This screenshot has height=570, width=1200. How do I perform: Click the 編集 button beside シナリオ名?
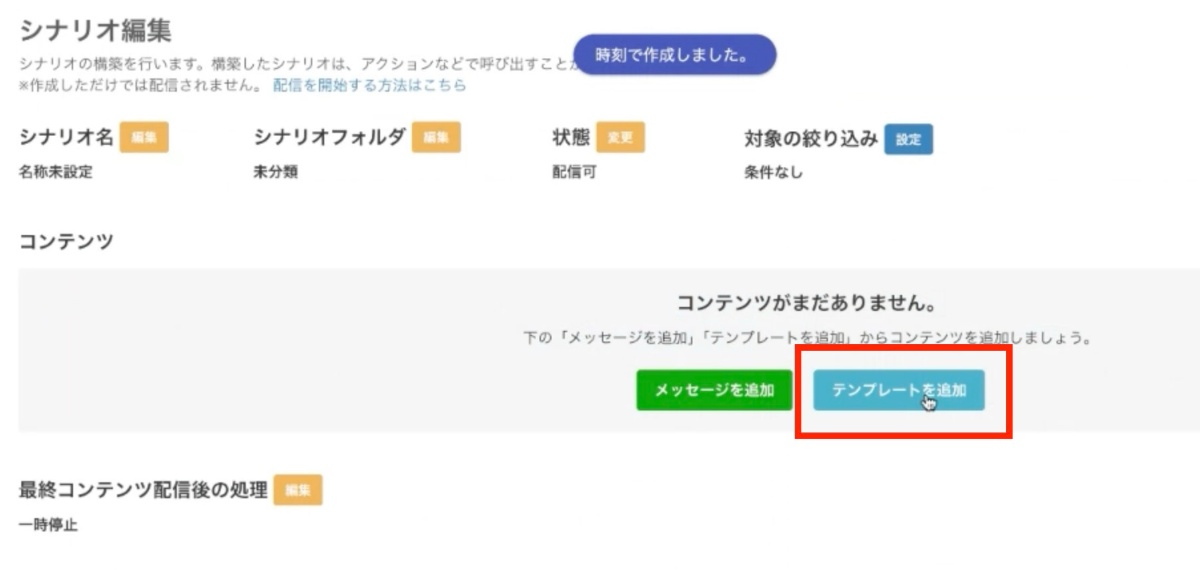pyautogui.click(x=144, y=138)
